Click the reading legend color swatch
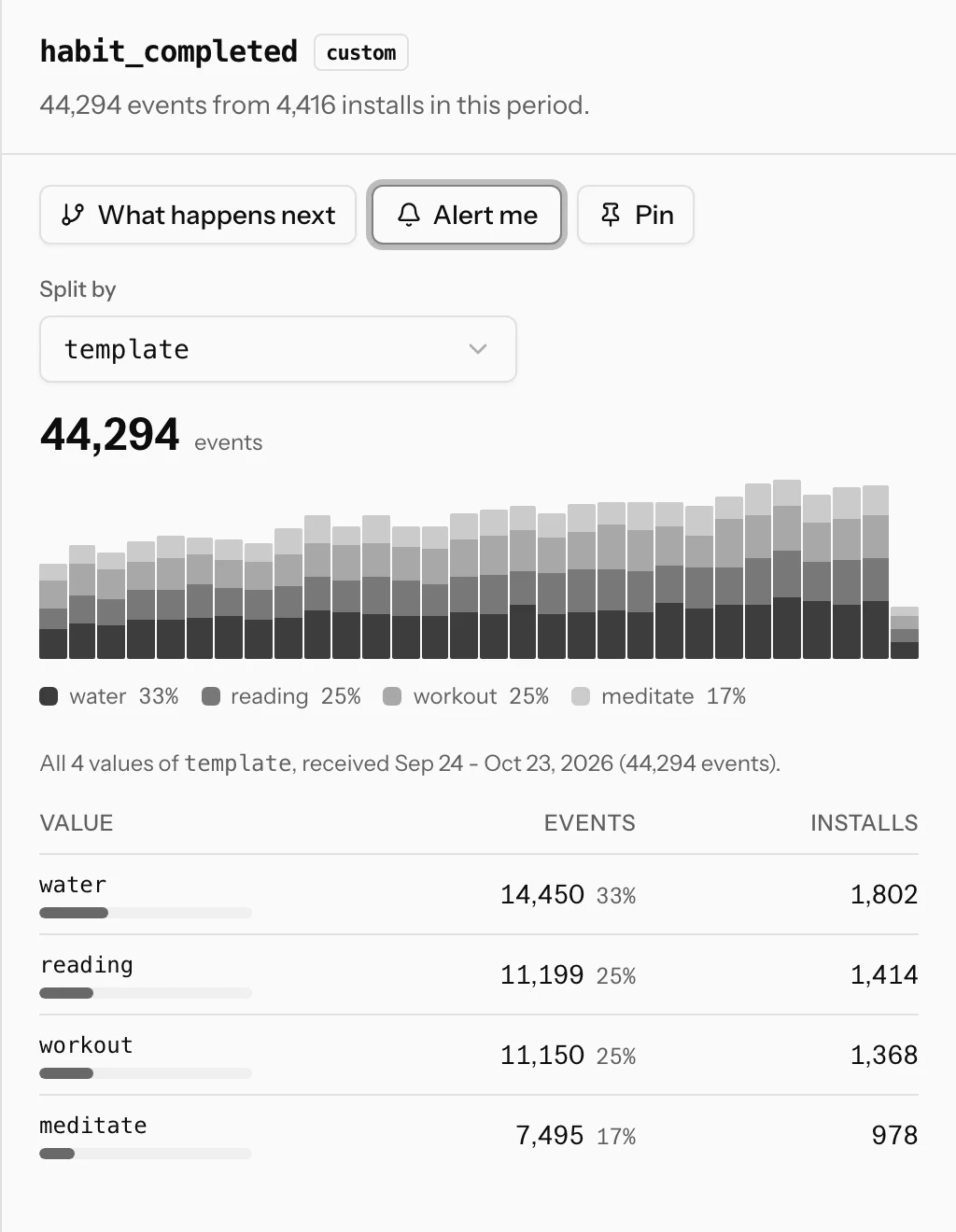The width and height of the screenshot is (956, 1232). [211, 696]
